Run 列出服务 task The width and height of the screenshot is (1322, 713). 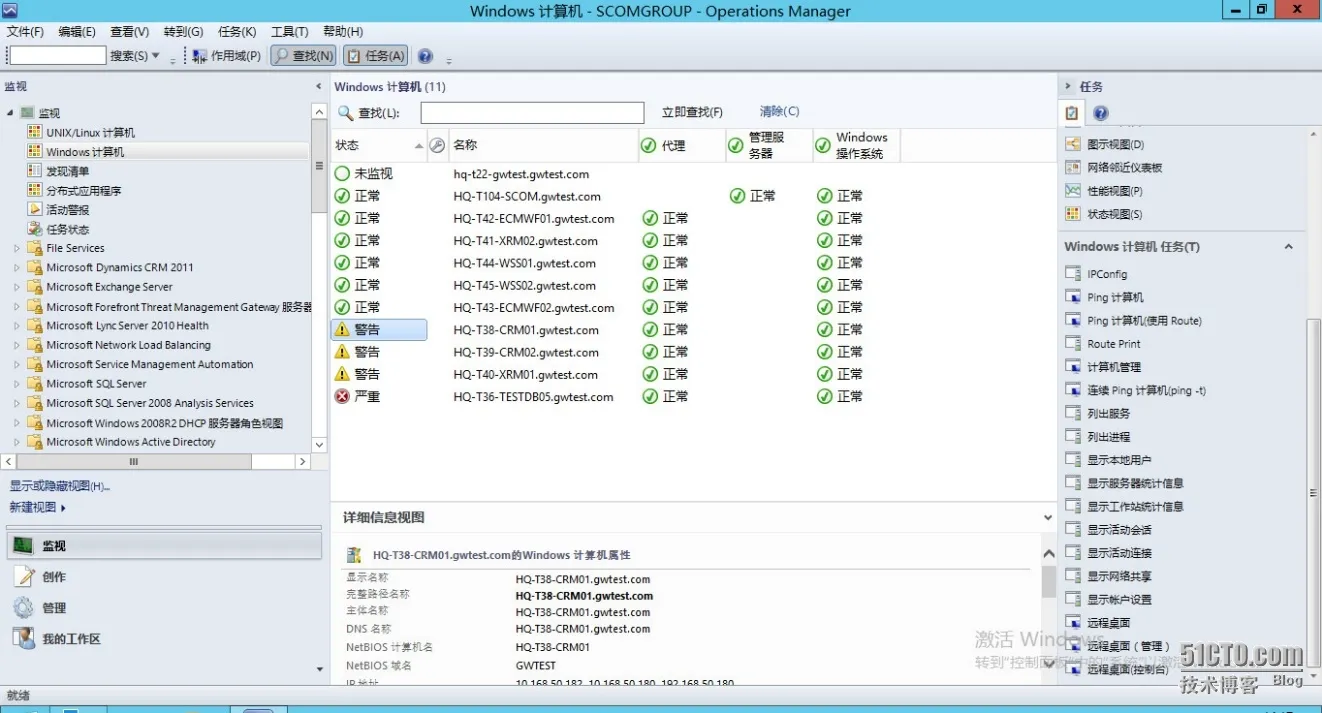1108,413
